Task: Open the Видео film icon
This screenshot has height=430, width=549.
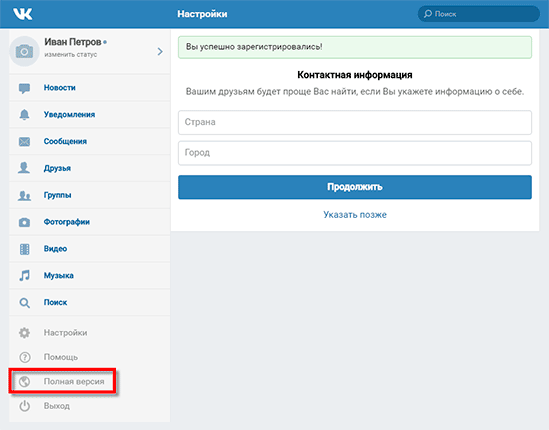Action: [x=24, y=249]
